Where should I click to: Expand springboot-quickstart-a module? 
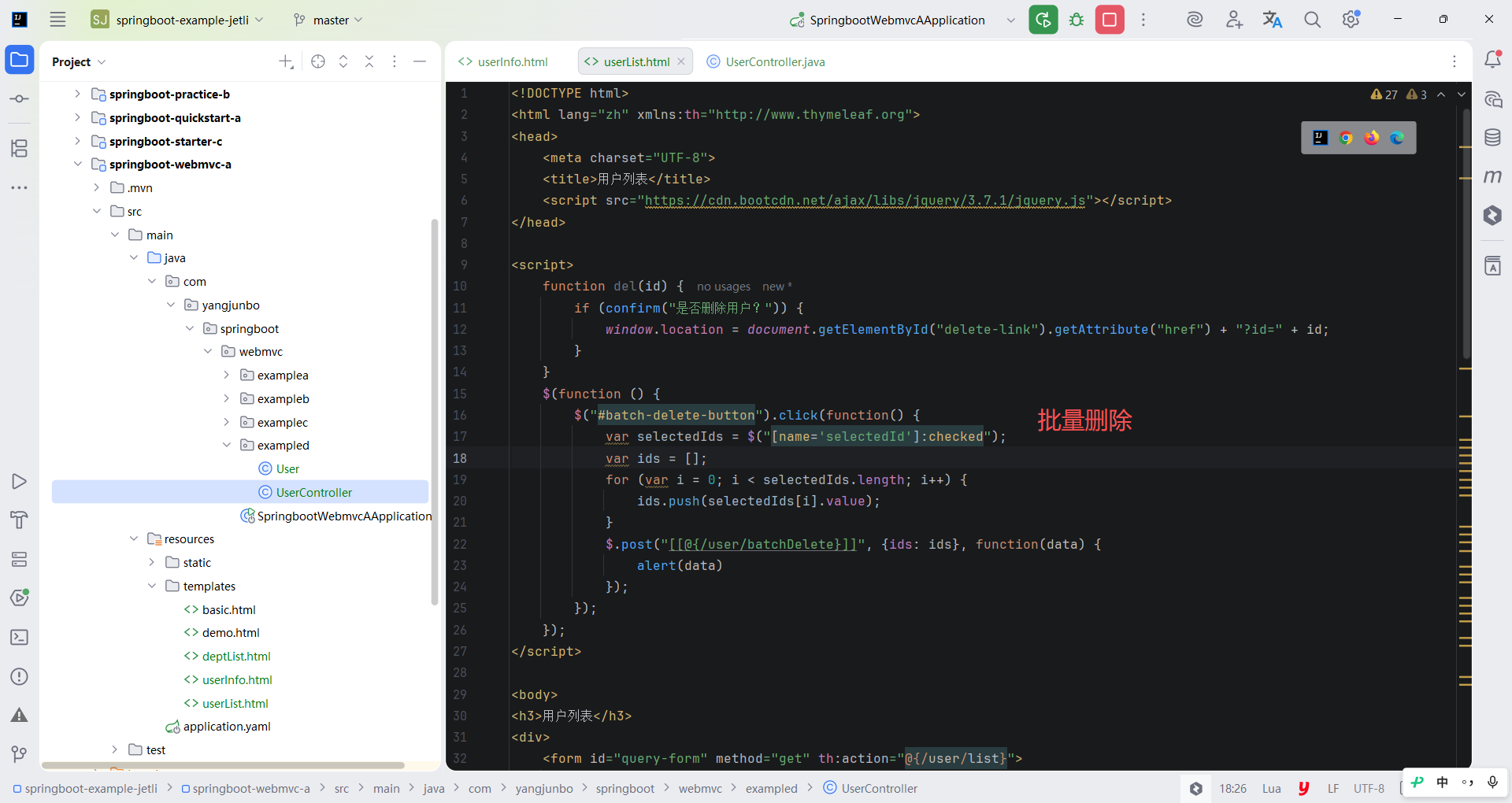pos(77,117)
